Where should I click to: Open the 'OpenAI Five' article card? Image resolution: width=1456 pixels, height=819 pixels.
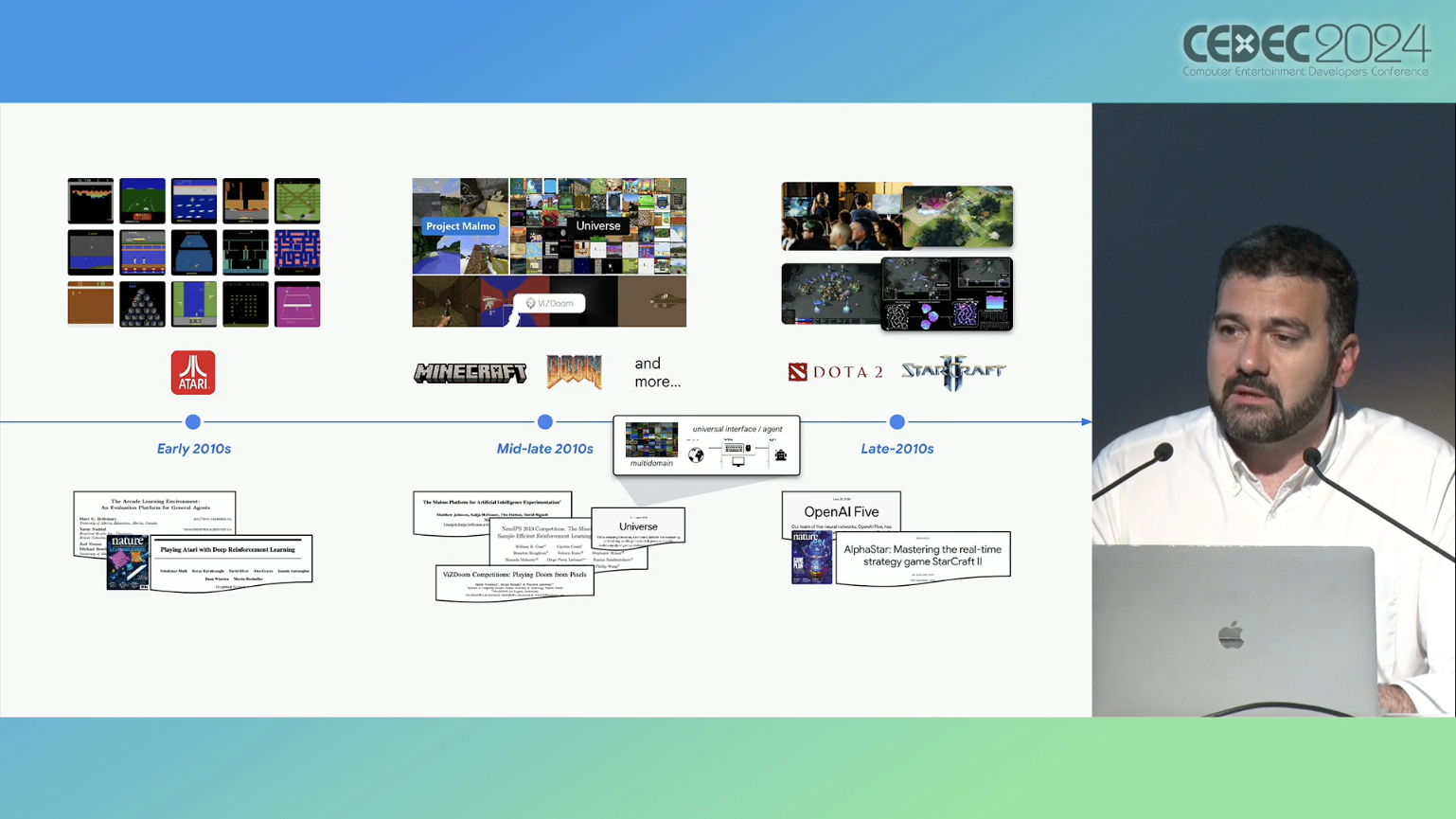pyautogui.click(x=842, y=512)
